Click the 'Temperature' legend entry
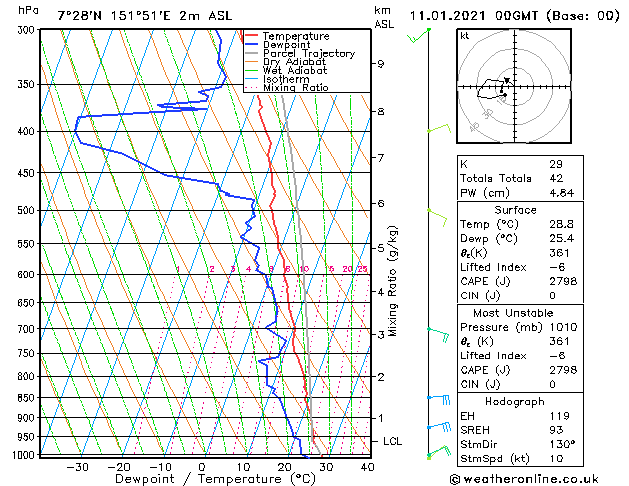 [x=296, y=36]
